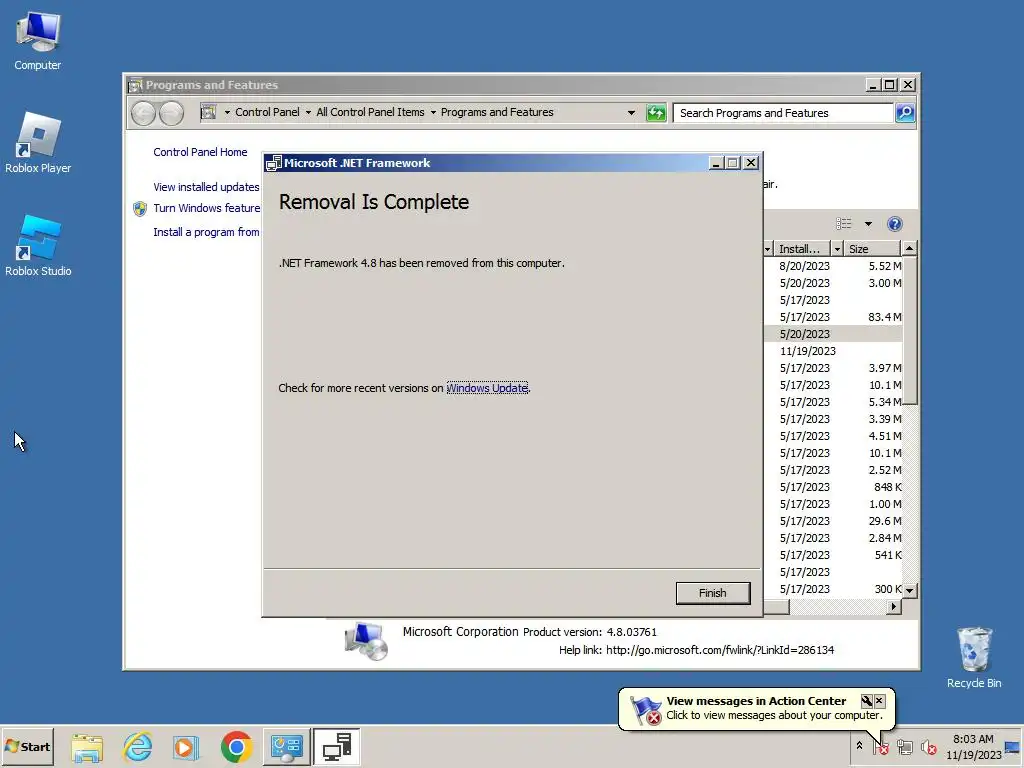Open Windows Media Player from the taskbar

point(185,746)
